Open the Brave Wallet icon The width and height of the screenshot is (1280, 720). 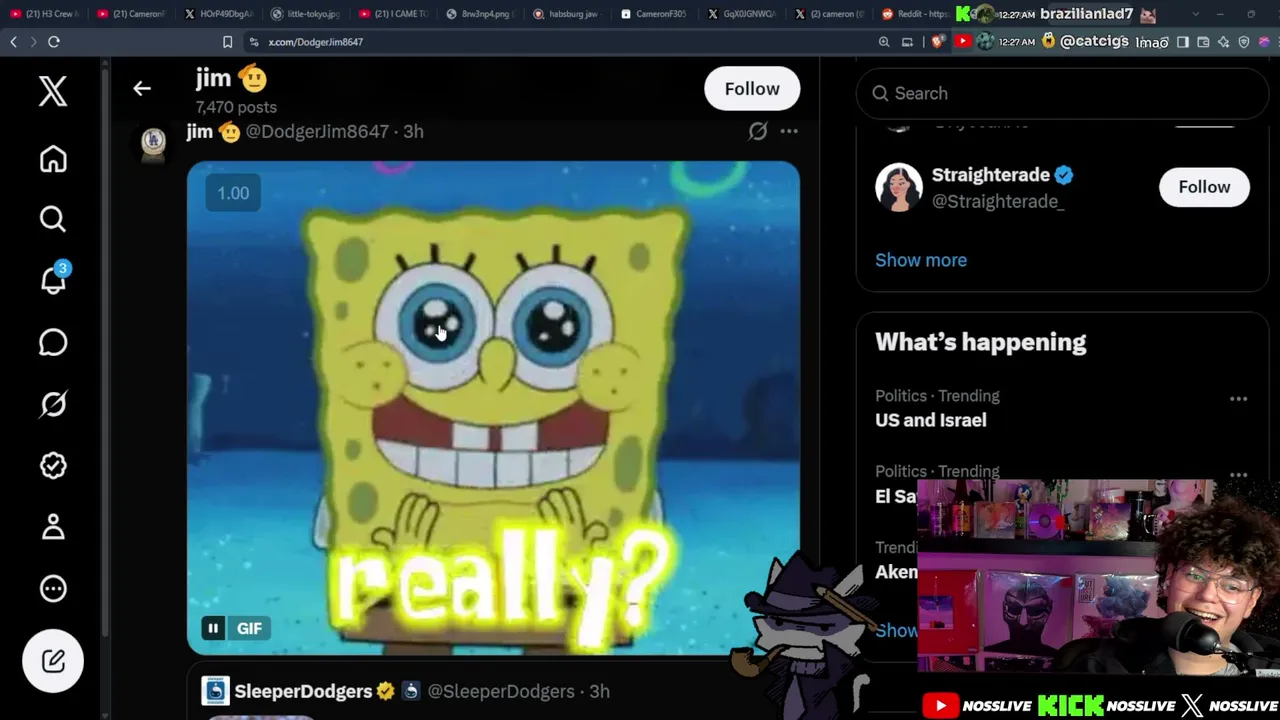click(x=1203, y=42)
